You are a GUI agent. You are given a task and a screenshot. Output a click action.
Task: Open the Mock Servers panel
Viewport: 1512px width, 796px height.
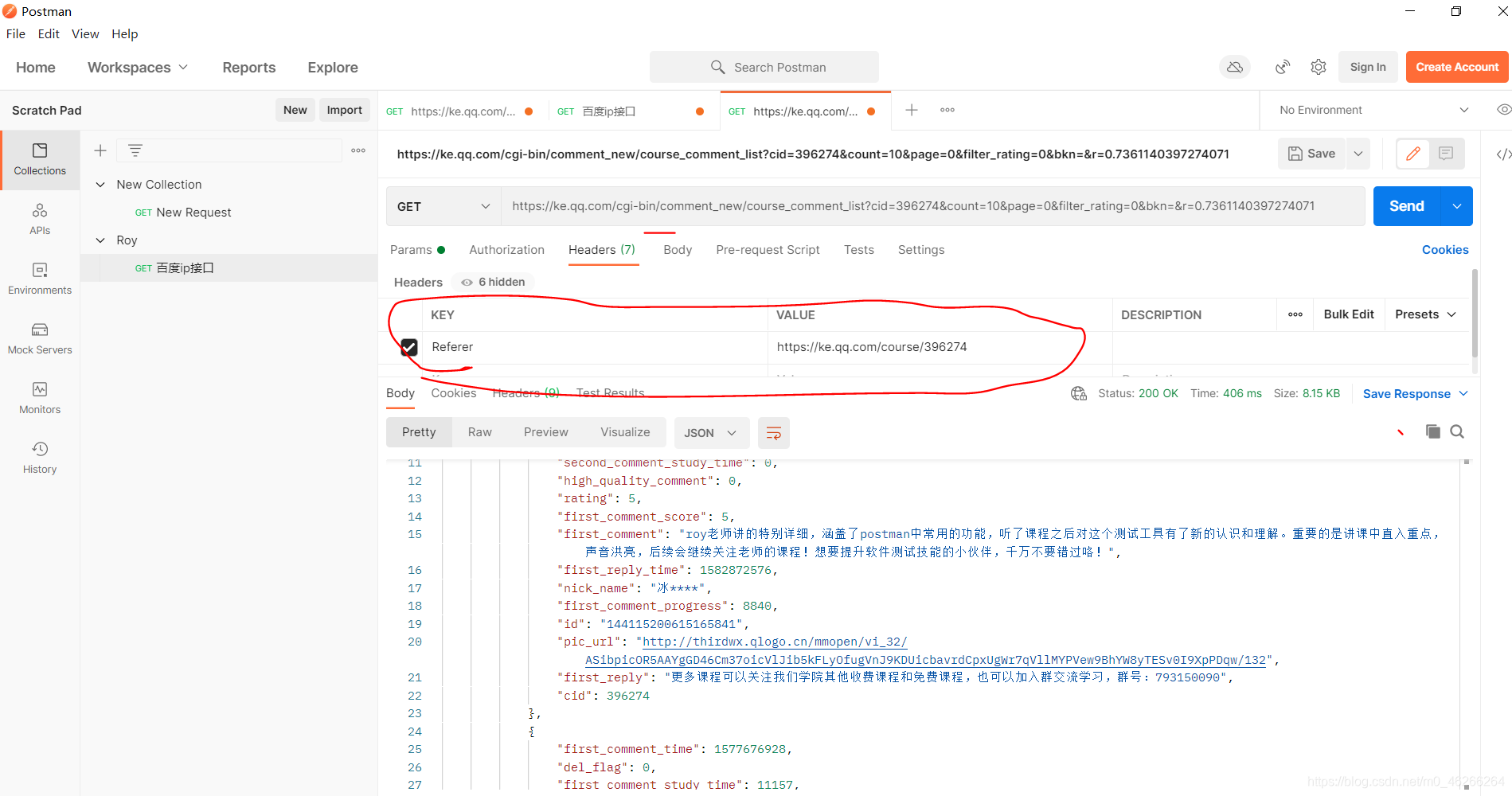[x=40, y=339]
